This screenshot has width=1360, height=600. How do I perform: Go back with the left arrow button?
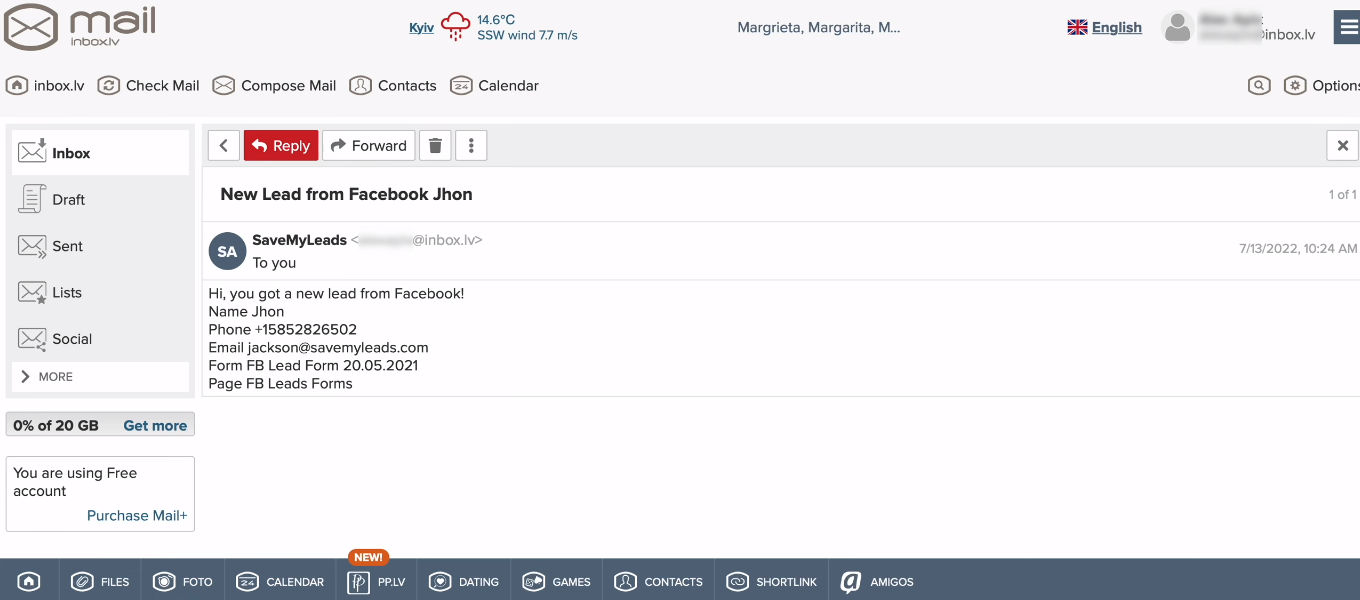click(224, 146)
